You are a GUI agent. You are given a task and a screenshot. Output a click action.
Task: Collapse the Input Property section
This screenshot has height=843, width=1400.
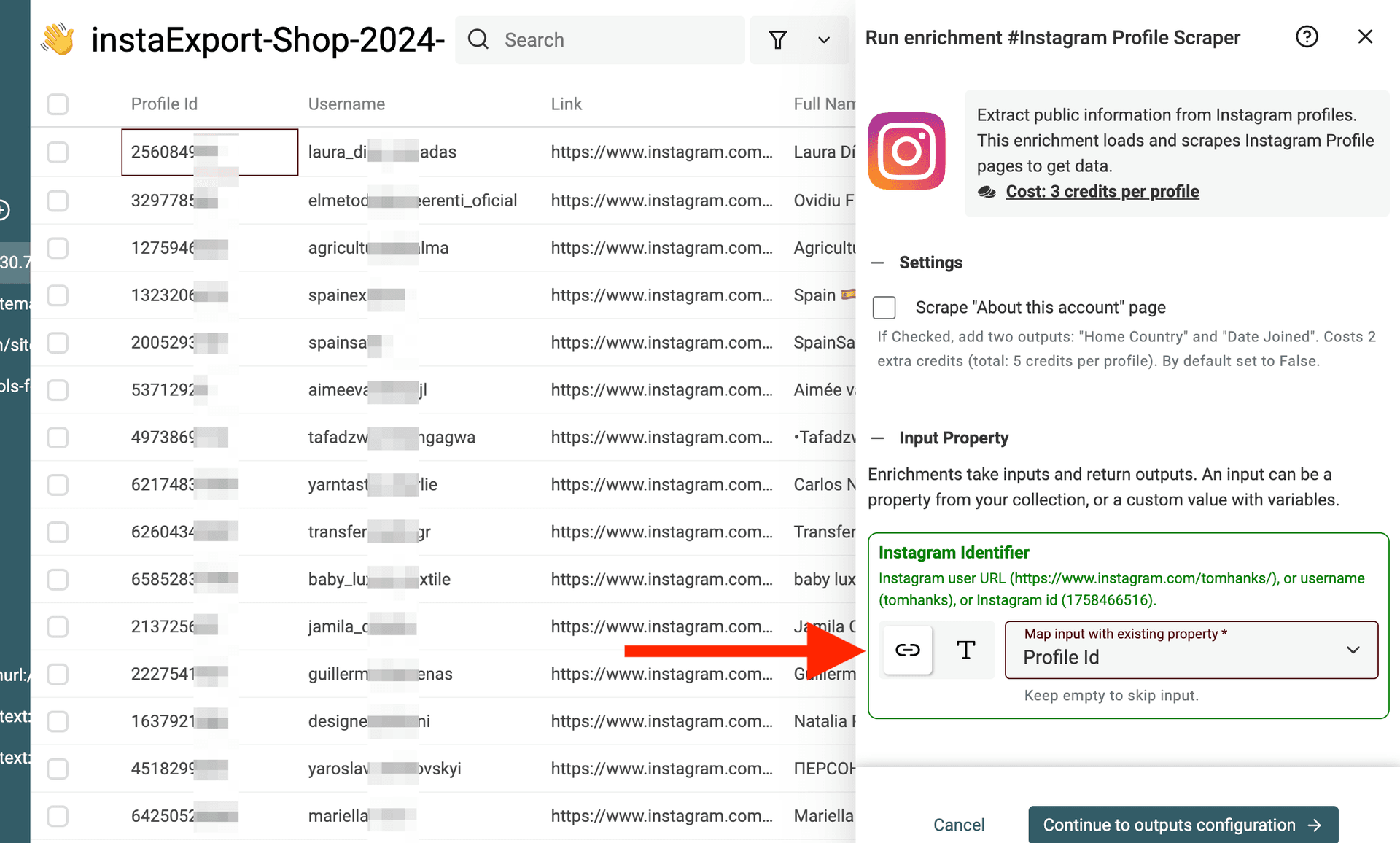pos(879,438)
